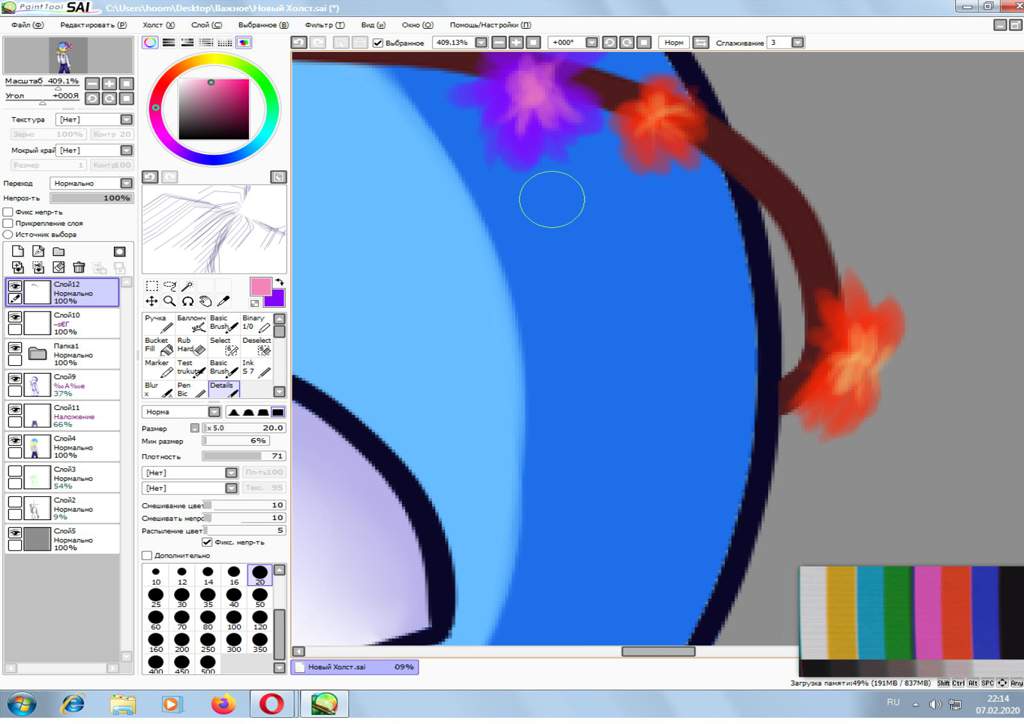Viewport: 1024px width, 724px height.
Task: Delete layer with the trash icon
Action: (79, 267)
